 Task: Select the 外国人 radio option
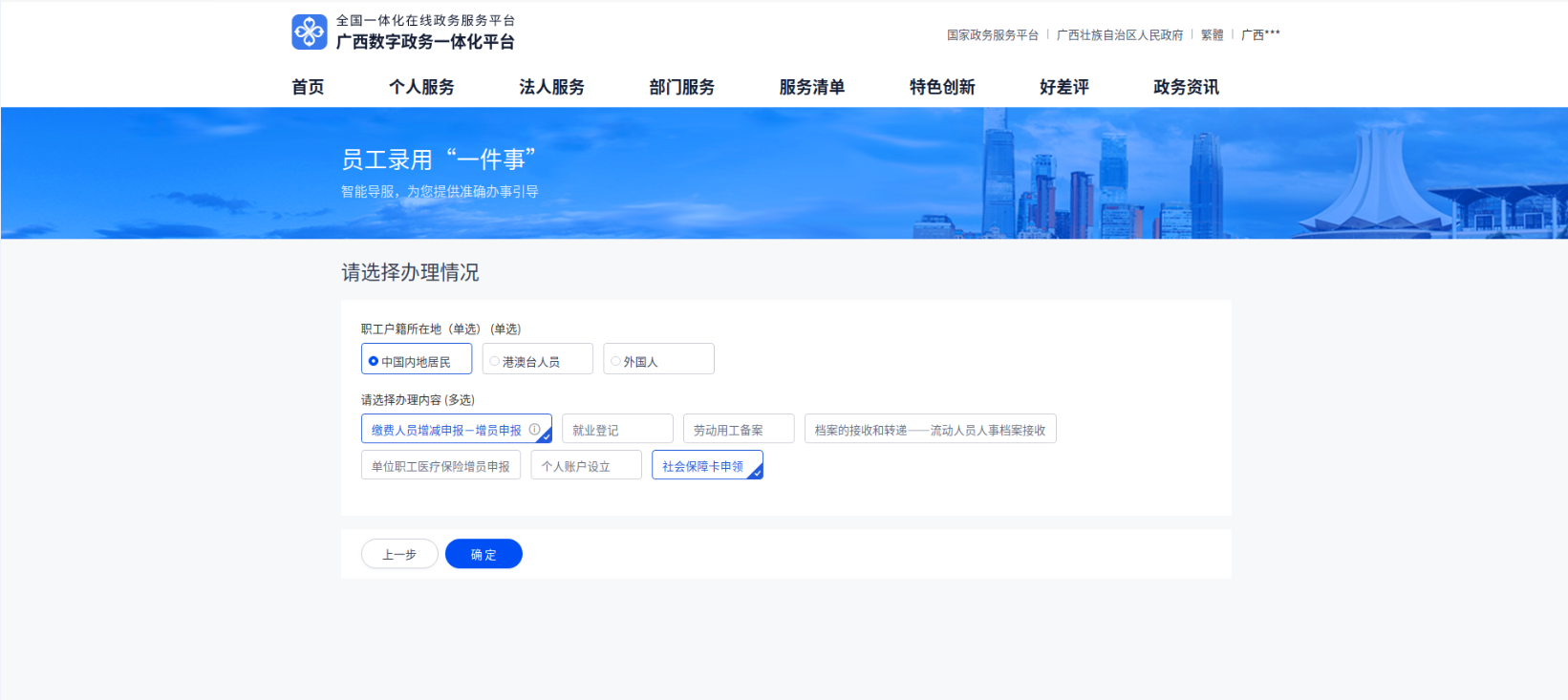click(657, 361)
